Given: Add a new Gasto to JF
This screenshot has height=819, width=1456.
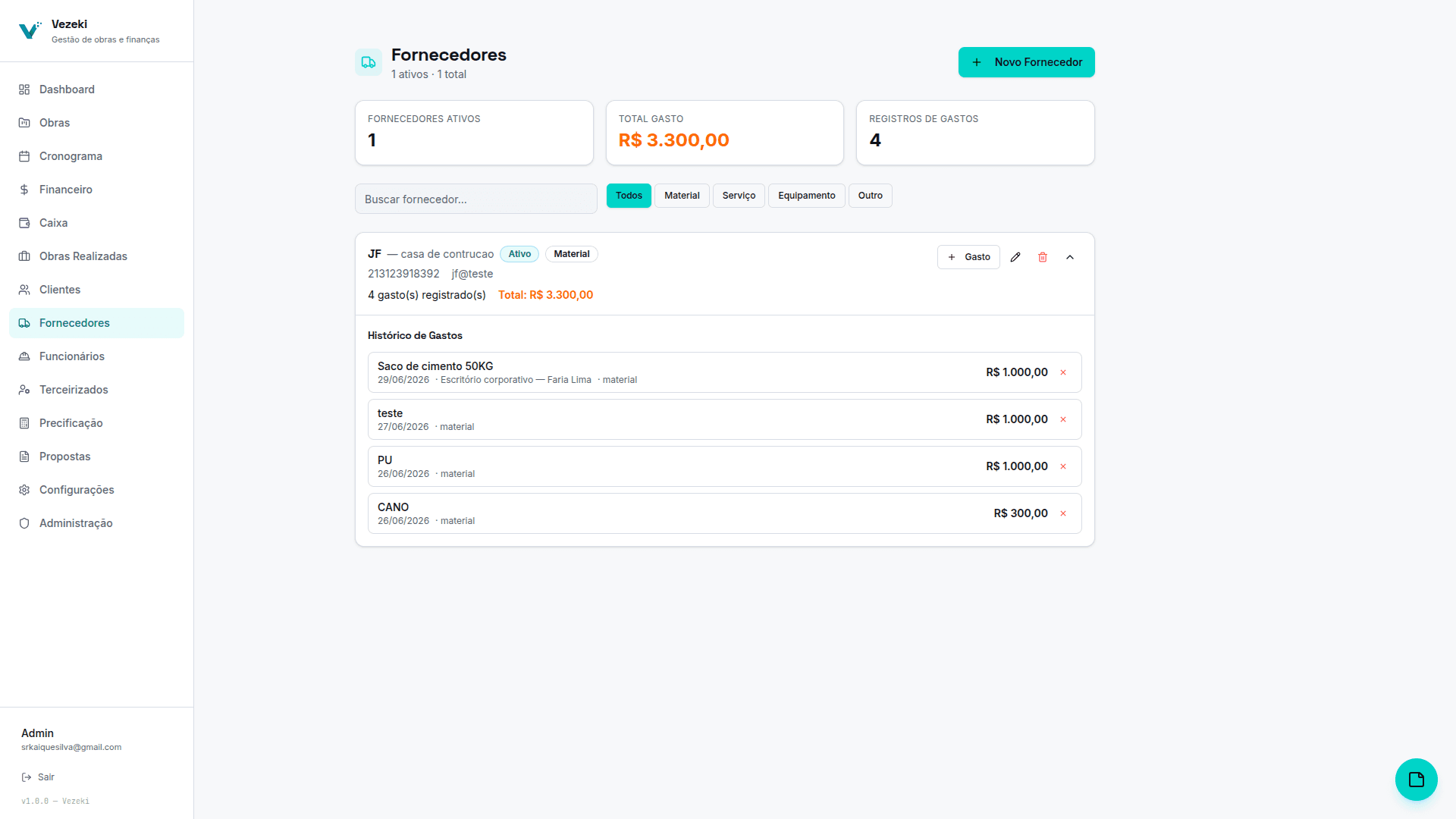Looking at the screenshot, I should pyautogui.click(x=968, y=257).
